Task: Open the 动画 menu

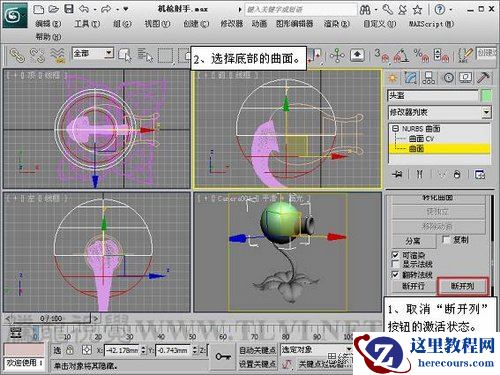Action: [x=259, y=24]
